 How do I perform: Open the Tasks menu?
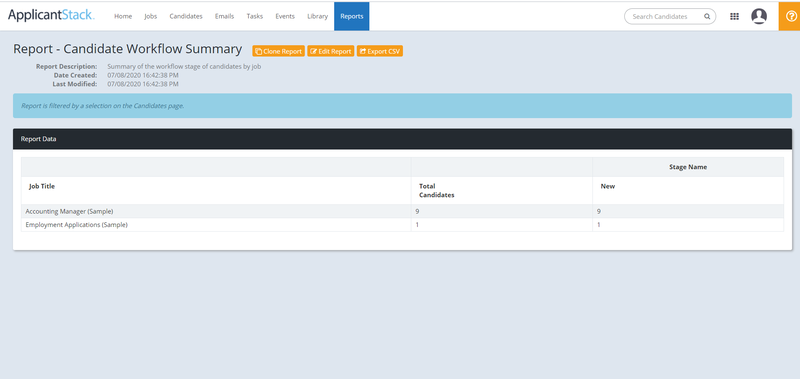(255, 16)
